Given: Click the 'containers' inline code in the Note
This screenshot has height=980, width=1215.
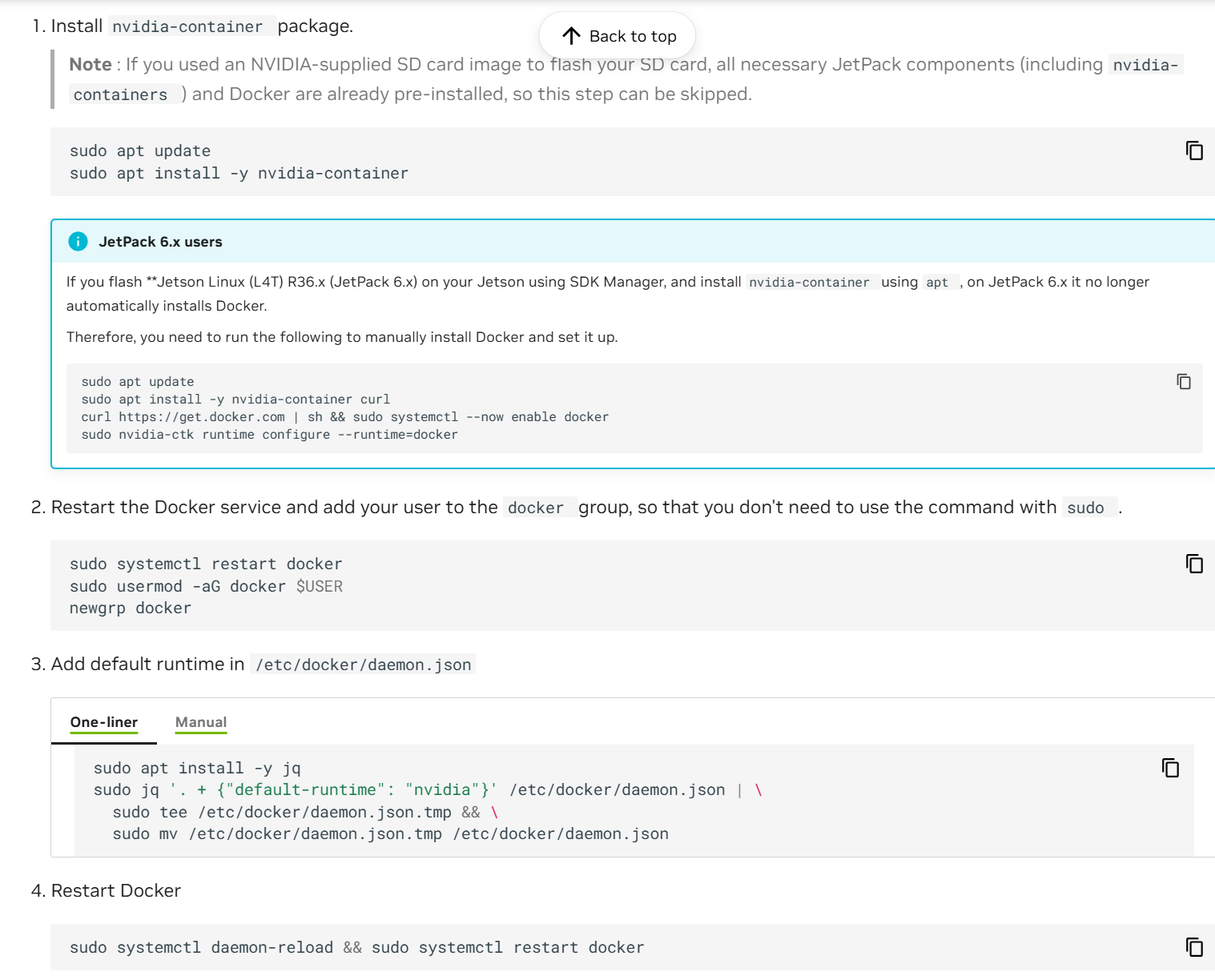Looking at the screenshot, I should coord(124,94).
